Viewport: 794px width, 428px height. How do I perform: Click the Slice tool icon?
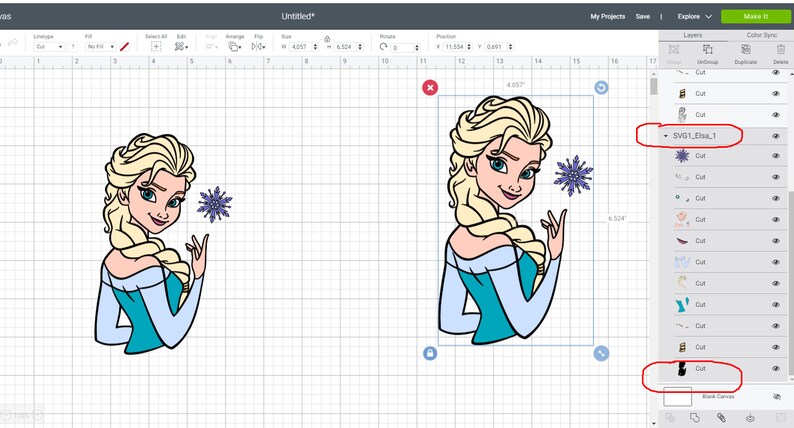tap(670, 418)
